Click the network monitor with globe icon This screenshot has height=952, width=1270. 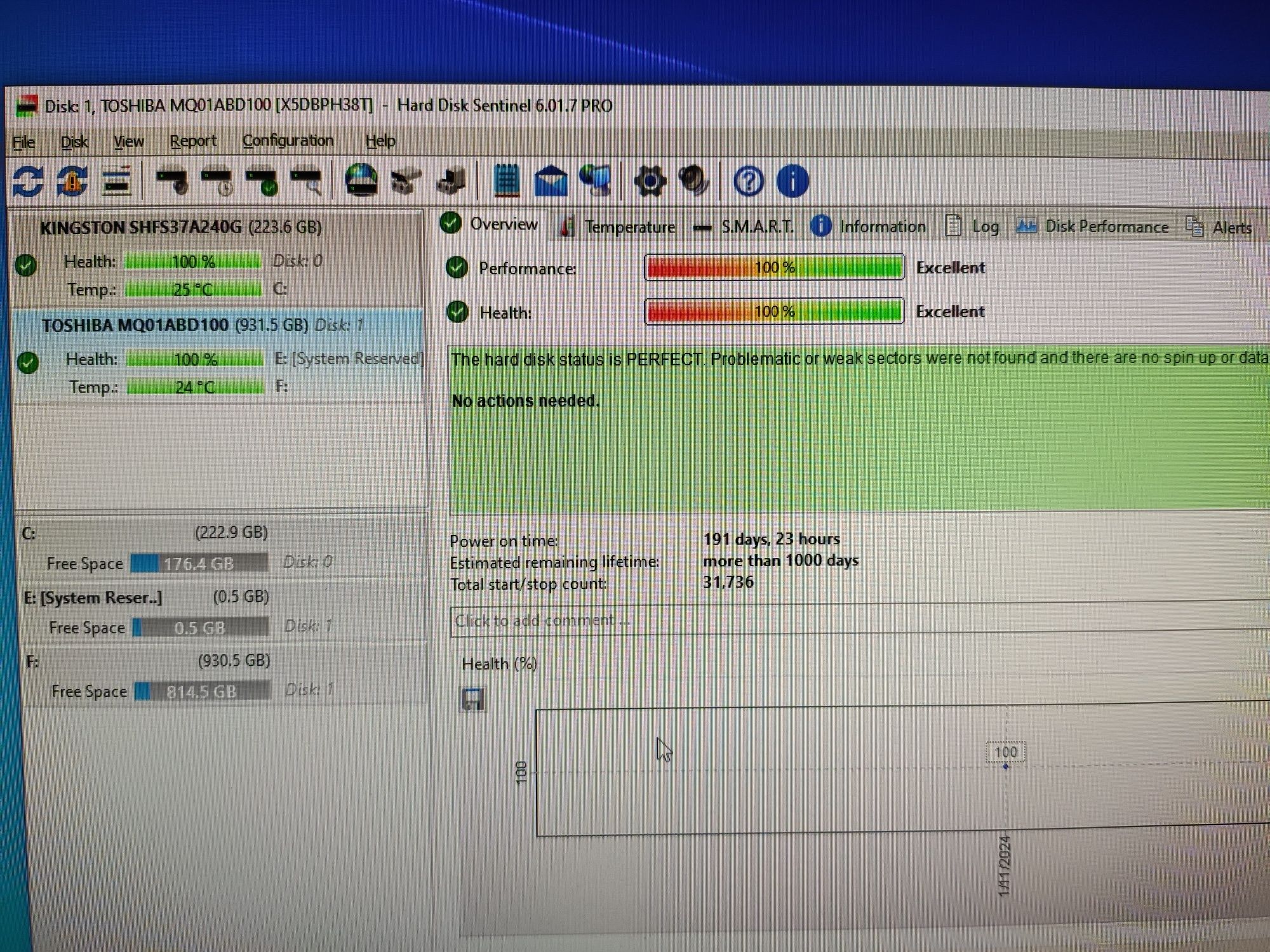(x=596, y=181)
